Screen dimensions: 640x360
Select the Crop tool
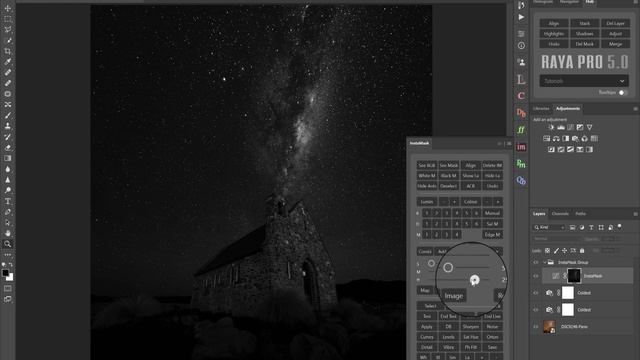(x=8, y=51)
